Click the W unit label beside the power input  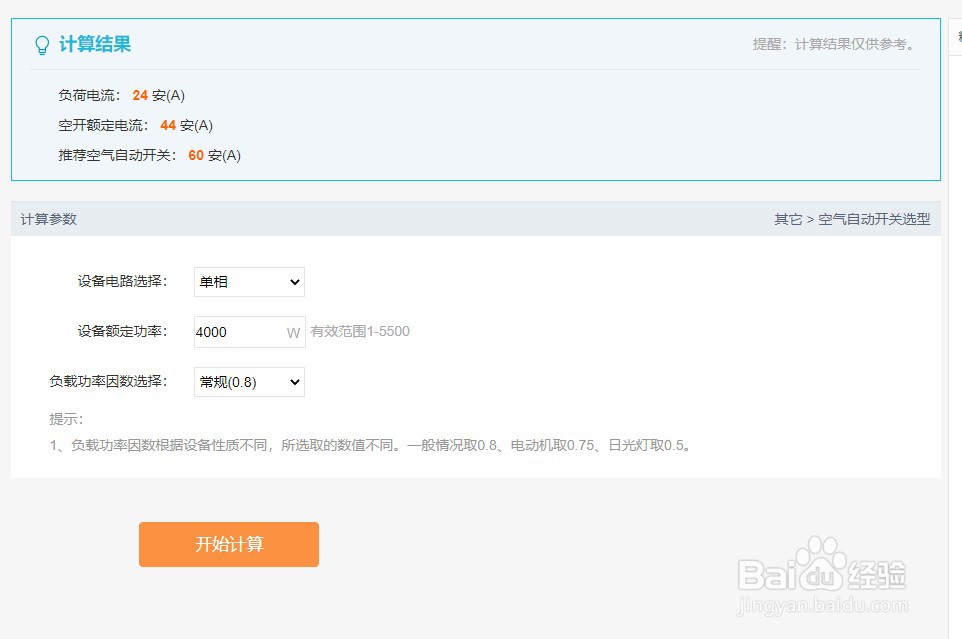click(291, 333)
